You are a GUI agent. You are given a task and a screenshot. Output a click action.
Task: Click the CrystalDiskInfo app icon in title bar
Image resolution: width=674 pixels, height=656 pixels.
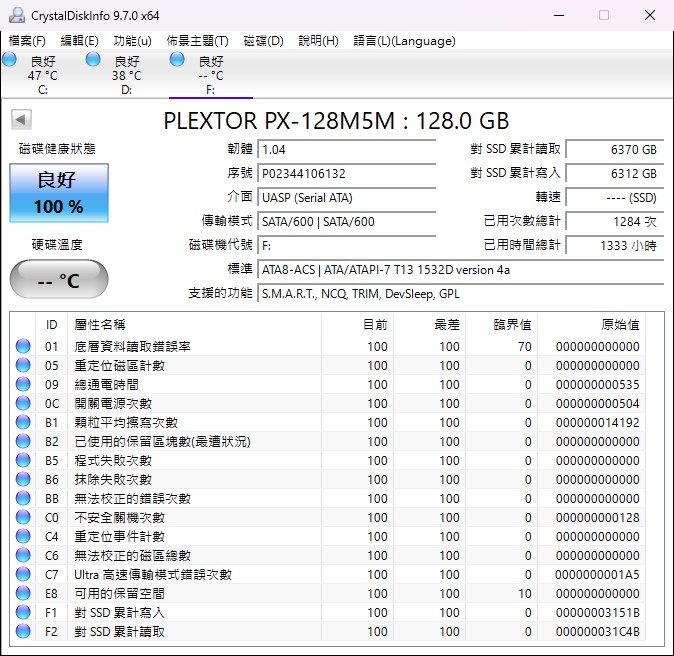point(17,15)
